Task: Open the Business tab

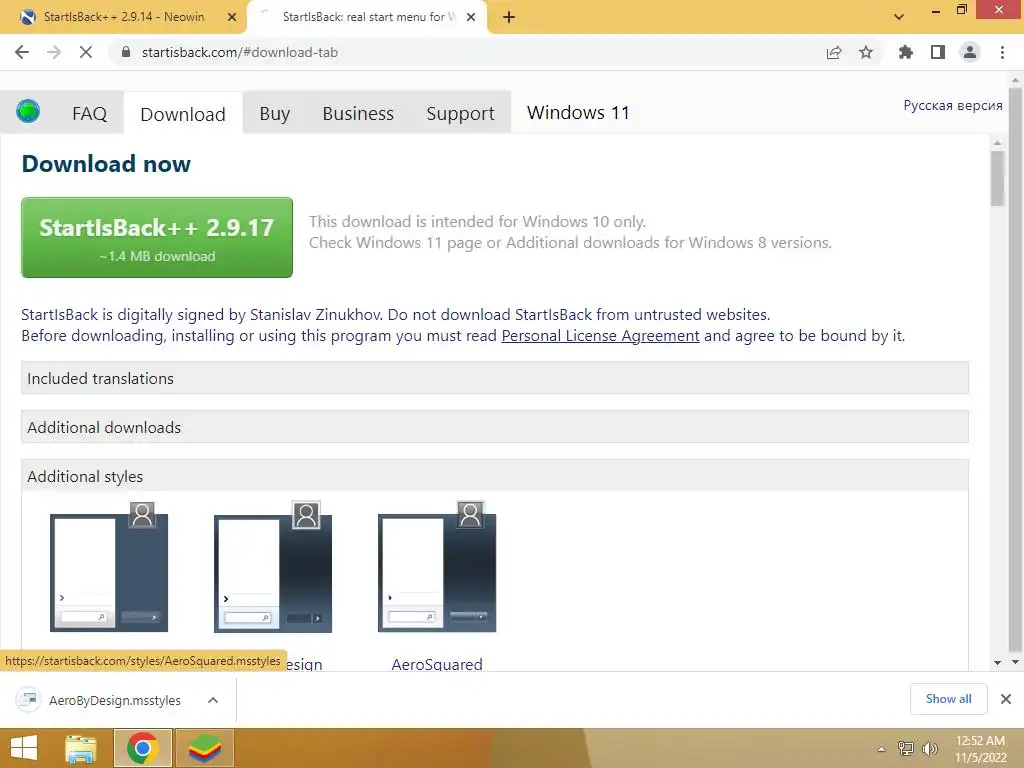Action: tap(358, 114)
